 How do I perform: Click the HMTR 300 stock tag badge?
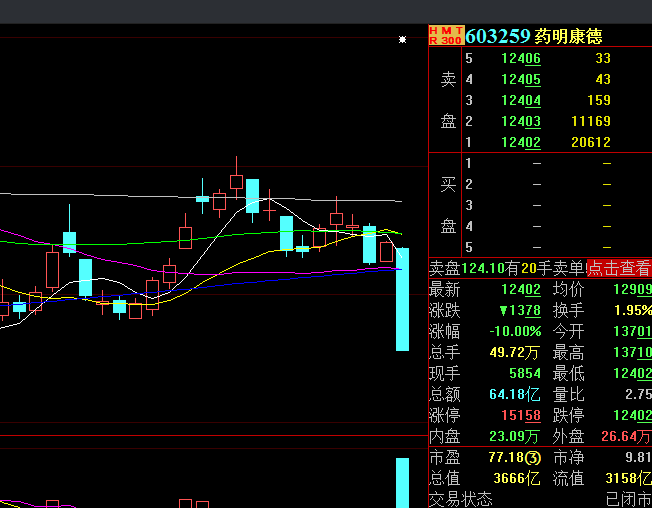point(446,36)
